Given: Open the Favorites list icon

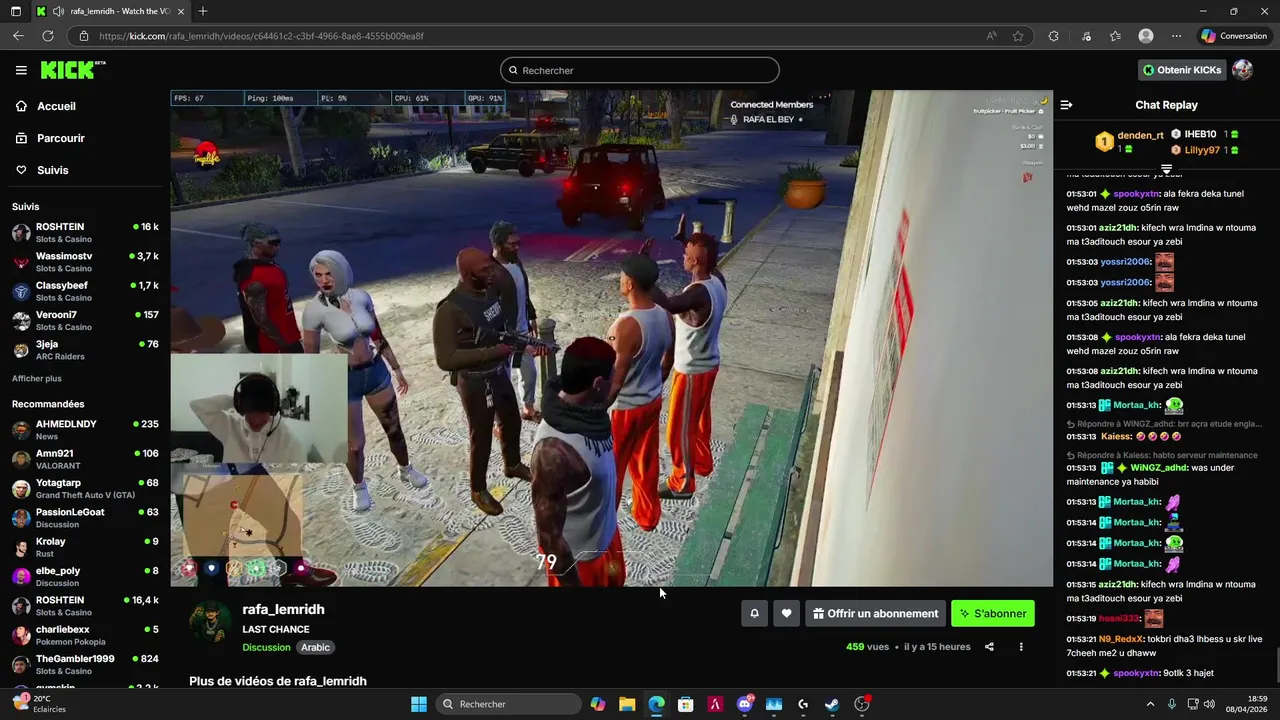Looking at the screenshot, I should (x=1115, y=36).
